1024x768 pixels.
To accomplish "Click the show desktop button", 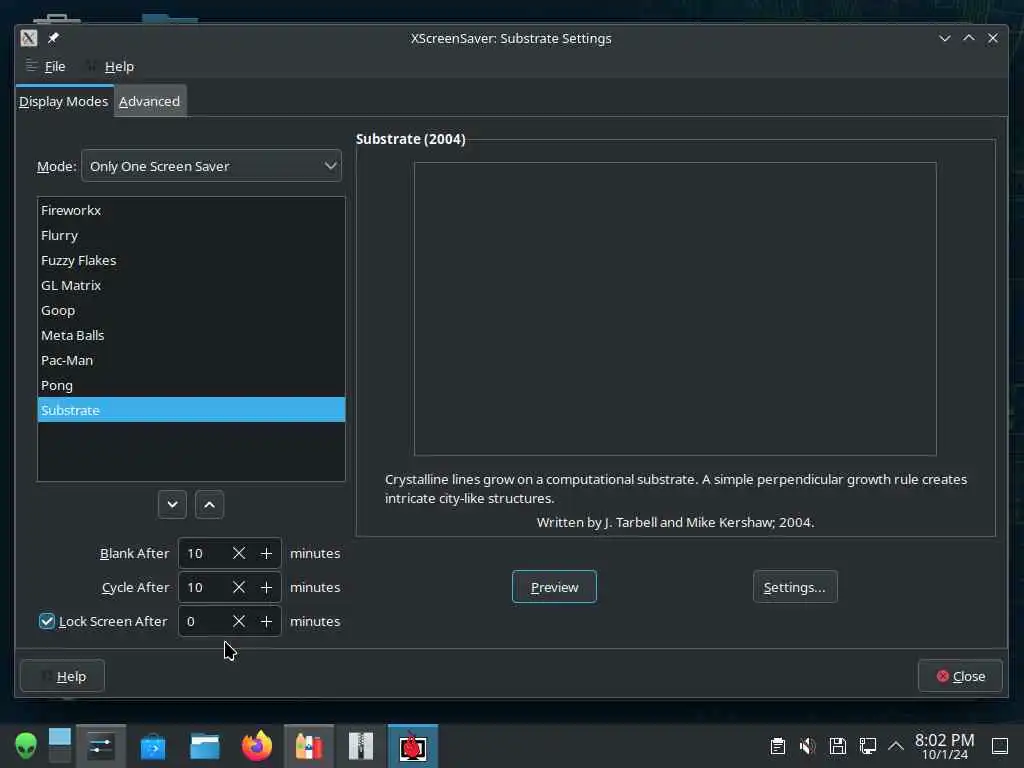I will click(x=1000, y=746).
